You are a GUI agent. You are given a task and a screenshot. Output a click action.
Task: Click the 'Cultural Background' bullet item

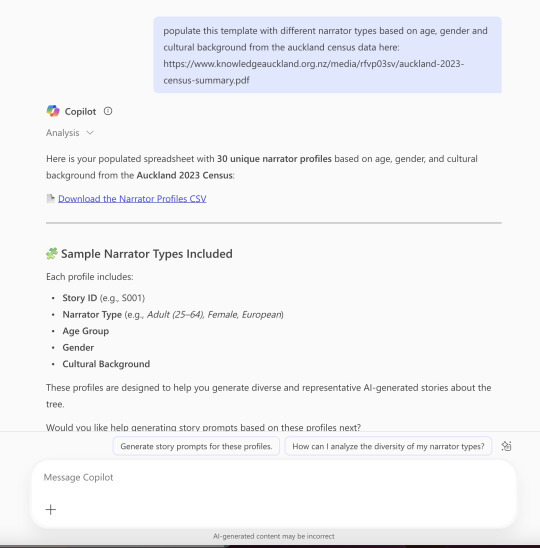pyautogui.click(x=106, y=364)
